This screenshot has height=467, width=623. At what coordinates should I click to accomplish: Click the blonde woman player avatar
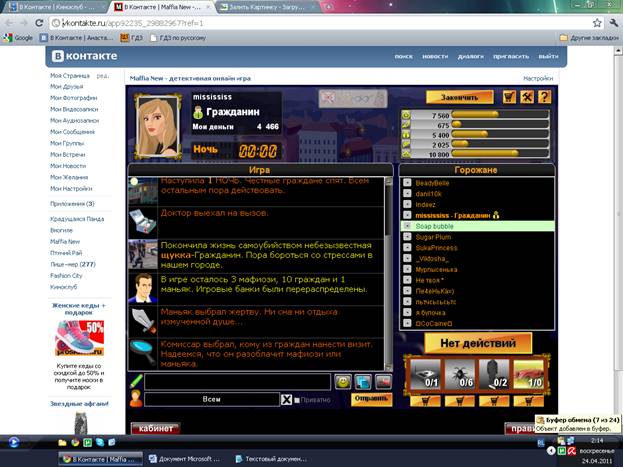coord(157,126)
